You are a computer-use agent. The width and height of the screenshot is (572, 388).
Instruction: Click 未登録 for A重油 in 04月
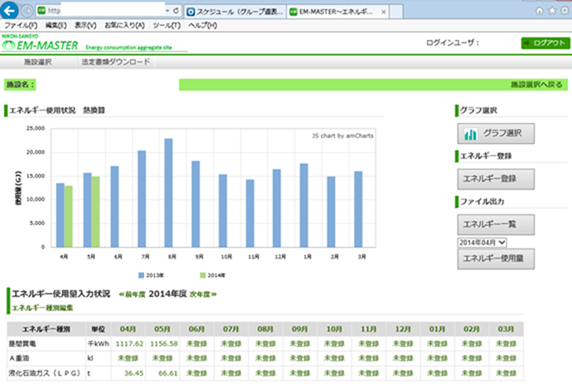(128, 358)
